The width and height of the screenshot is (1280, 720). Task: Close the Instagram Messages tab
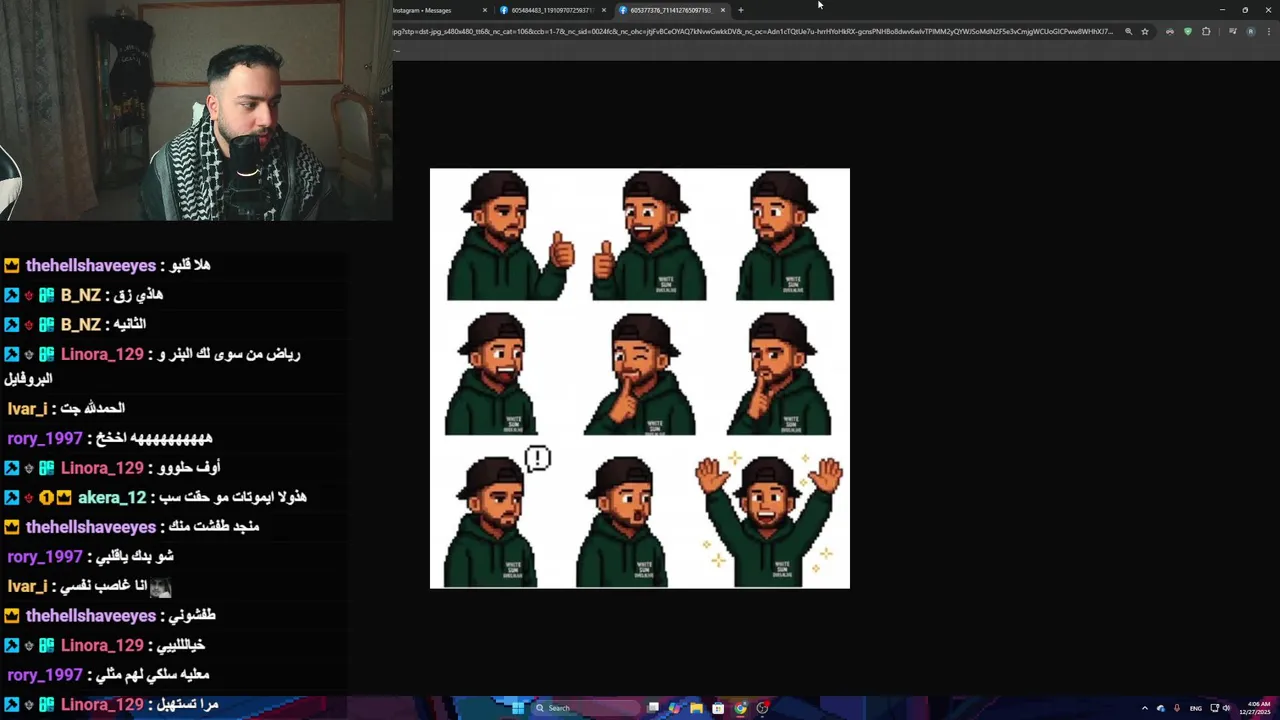click(x=485, y=10)
